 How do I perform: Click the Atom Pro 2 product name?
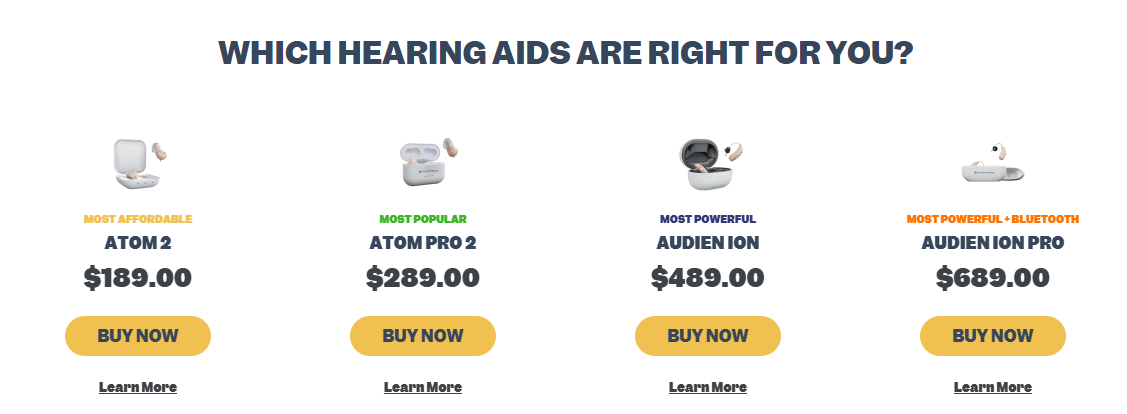423,243
